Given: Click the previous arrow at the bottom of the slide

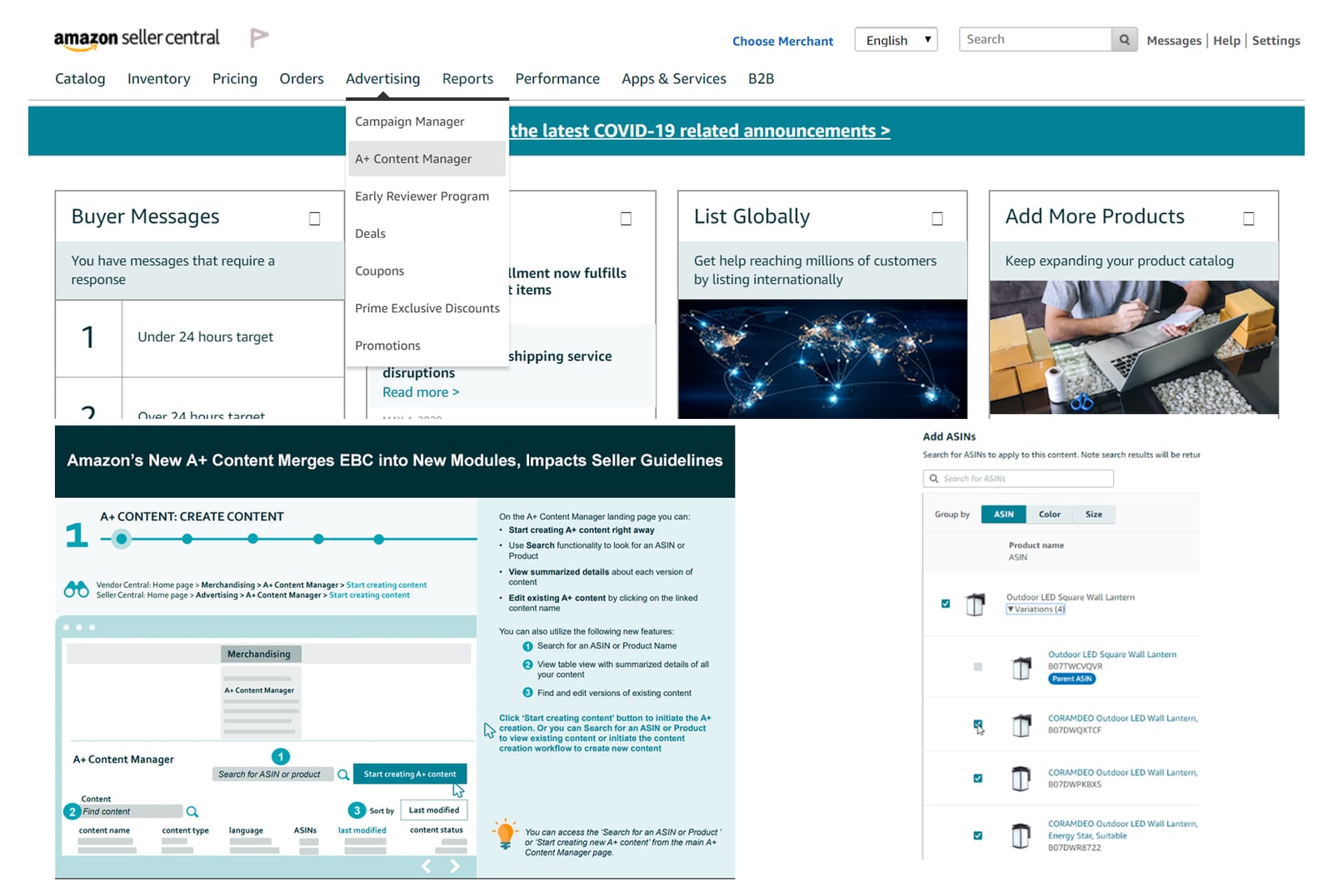Looking at the screenshot, I should tap(427, 866).
